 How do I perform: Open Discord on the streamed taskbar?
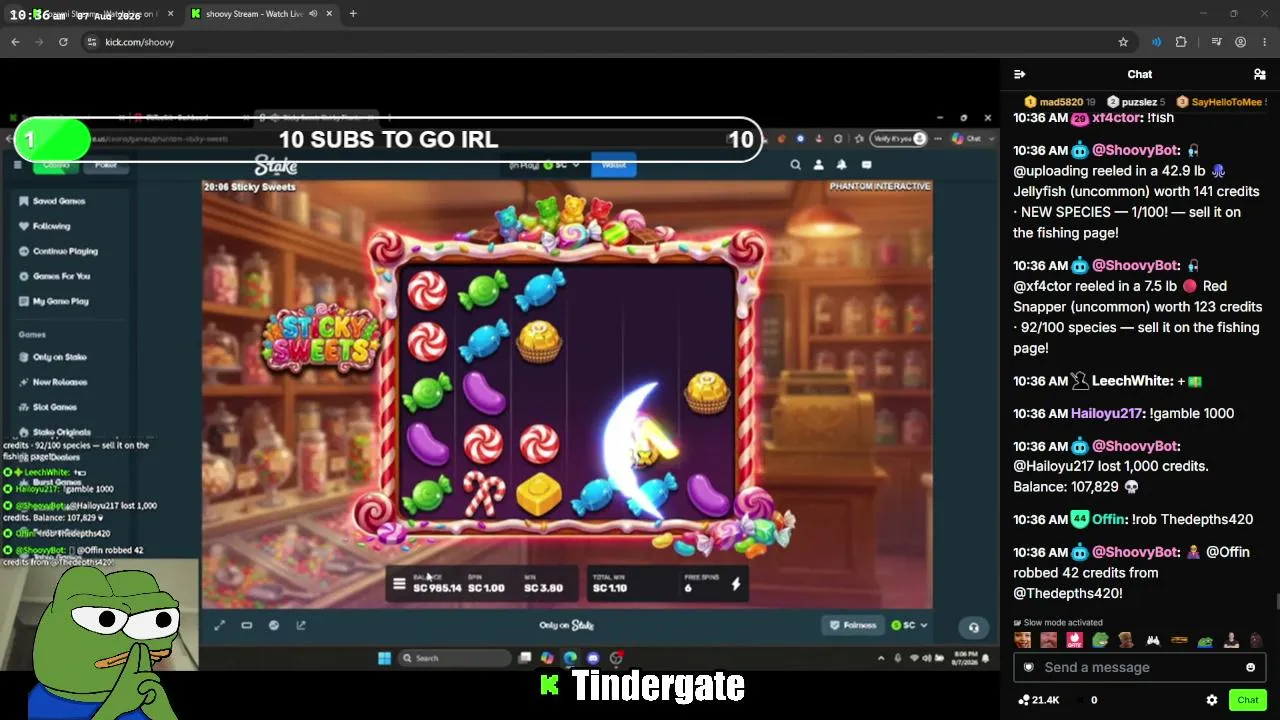pos(593,658)
